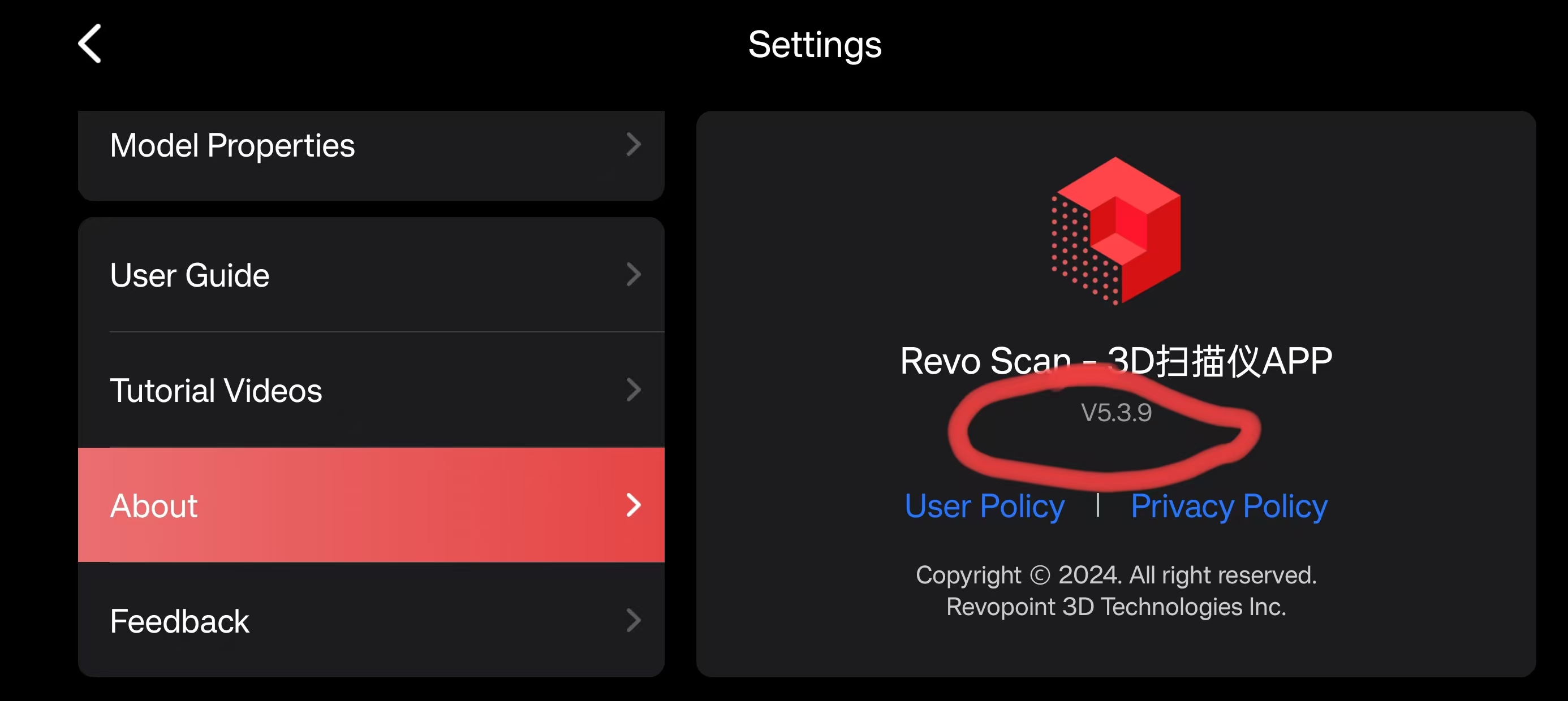Image resolution: width=1568 pixels, height=701 pixels.
Task: Click the Revo Scan app name text
Action: click(1115, 361)
